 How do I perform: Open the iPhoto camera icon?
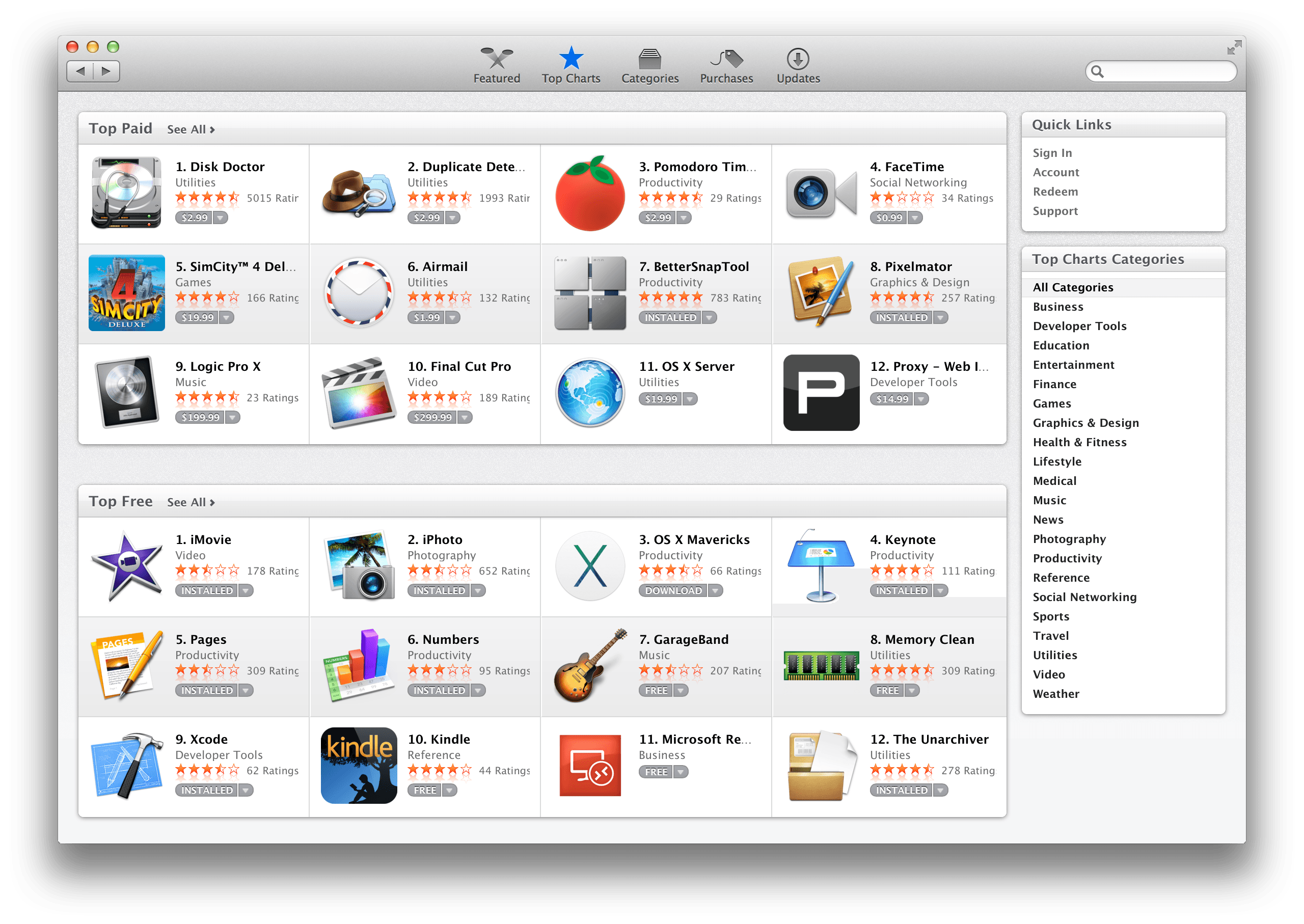tap(359, 565)
